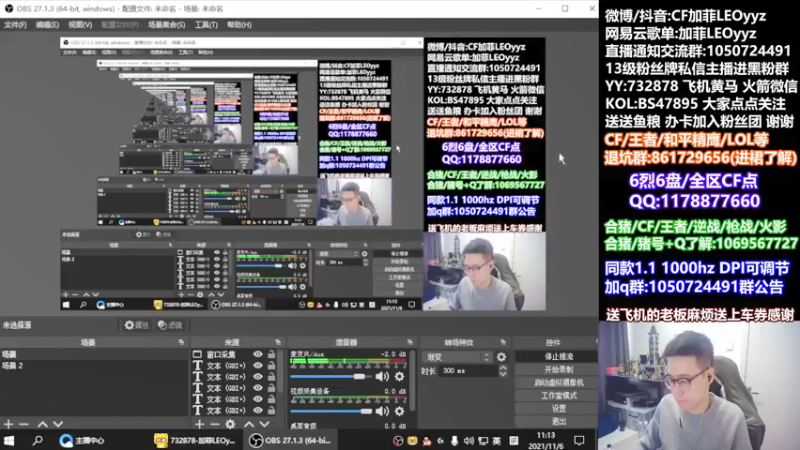The image size is (800, 450).
Task: Open 属性 source properties button
Action: point(137,325)
